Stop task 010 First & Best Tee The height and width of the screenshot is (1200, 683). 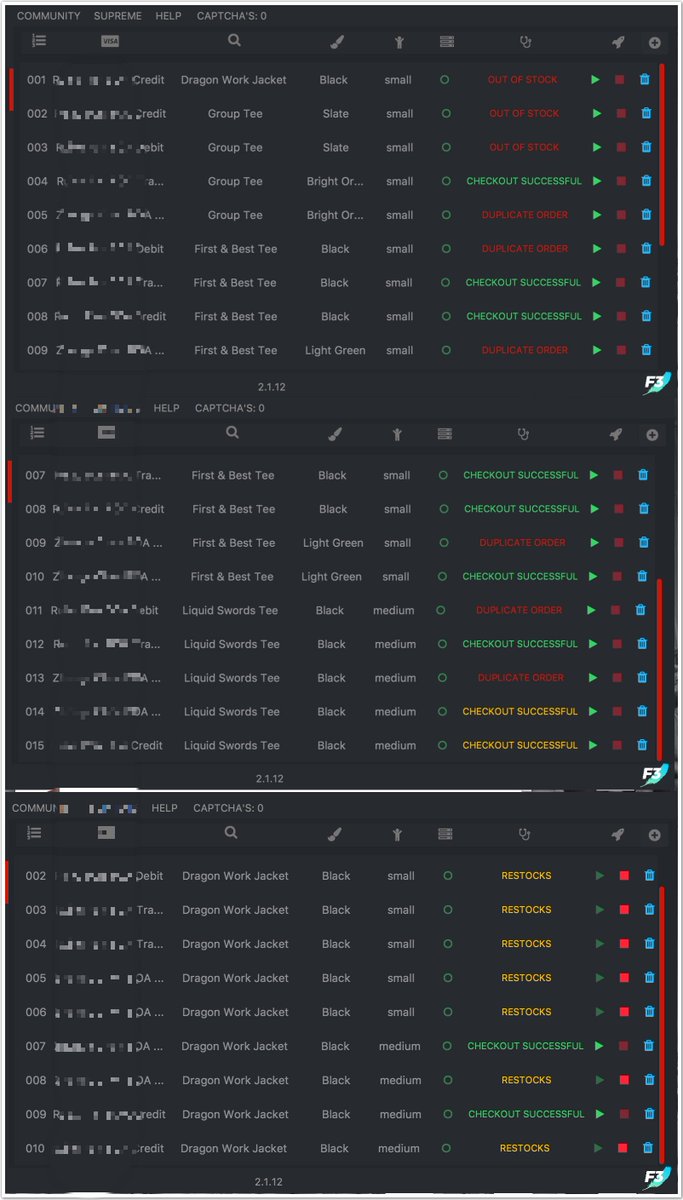click(x=618, y=576)
